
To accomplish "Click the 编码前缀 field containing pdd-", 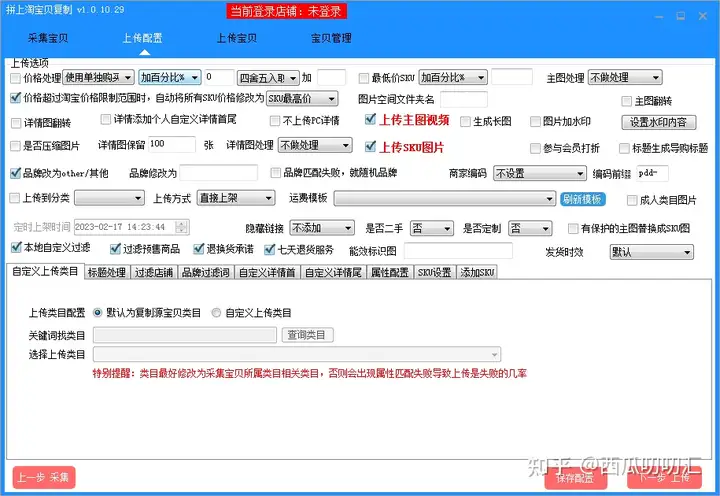I will click(652, 173).
